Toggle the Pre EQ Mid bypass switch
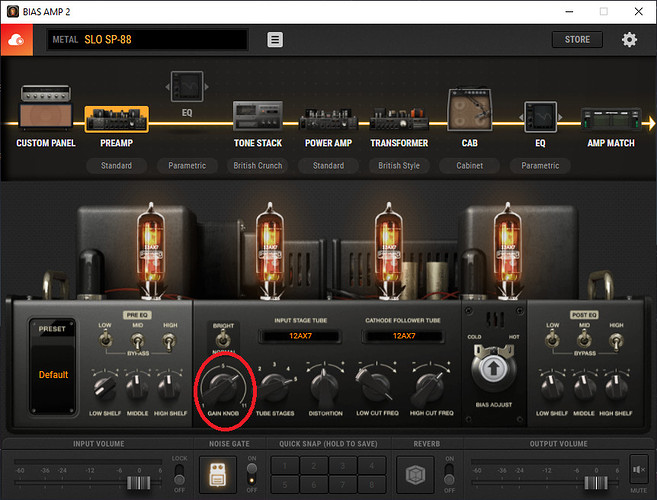657x500 pixels. pyautogui.click(x=137, y=340)
